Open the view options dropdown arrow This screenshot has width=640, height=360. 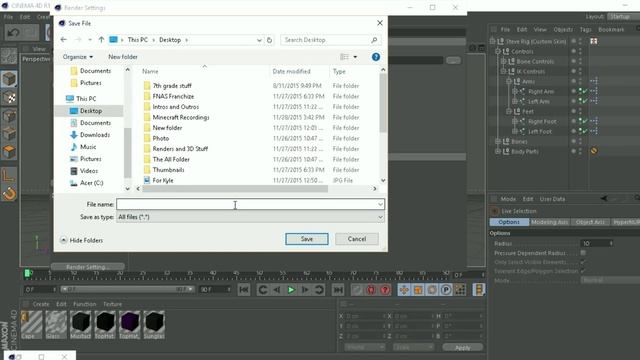pos(355,57)
